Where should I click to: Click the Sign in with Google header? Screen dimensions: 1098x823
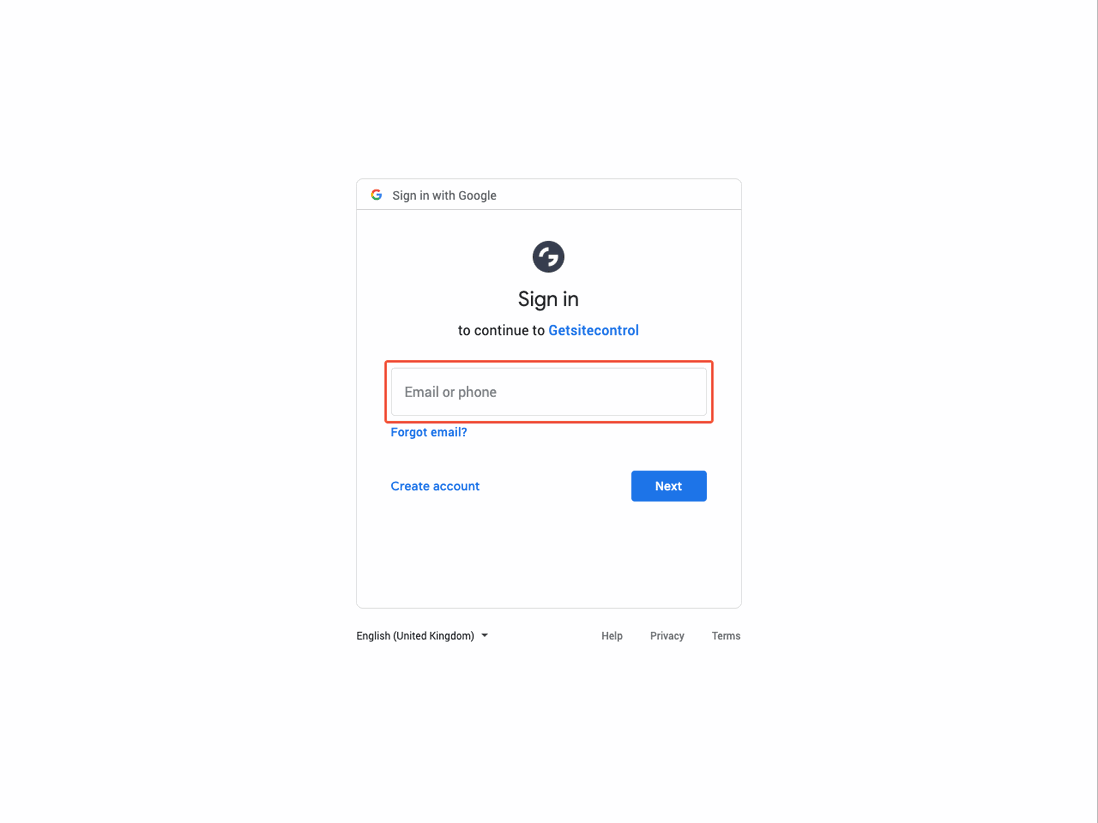[x=444, y=195]
